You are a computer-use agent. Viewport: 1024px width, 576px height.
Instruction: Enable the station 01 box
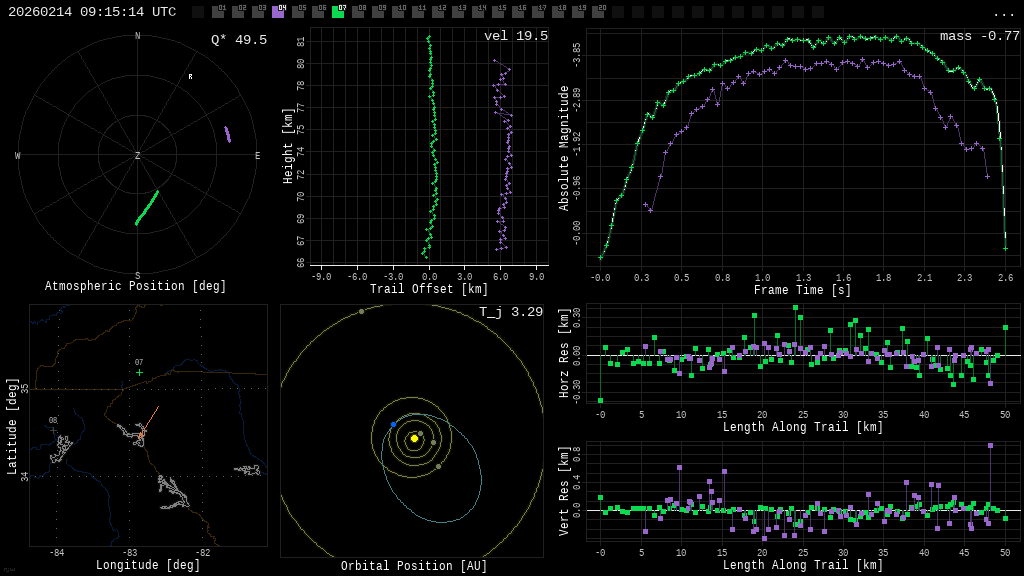[218, 12]
